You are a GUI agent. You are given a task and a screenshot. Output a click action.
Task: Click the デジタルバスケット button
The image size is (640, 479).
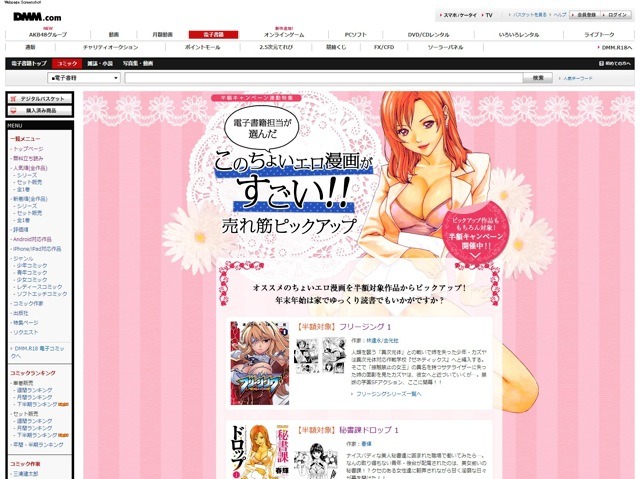click(40, 99)
